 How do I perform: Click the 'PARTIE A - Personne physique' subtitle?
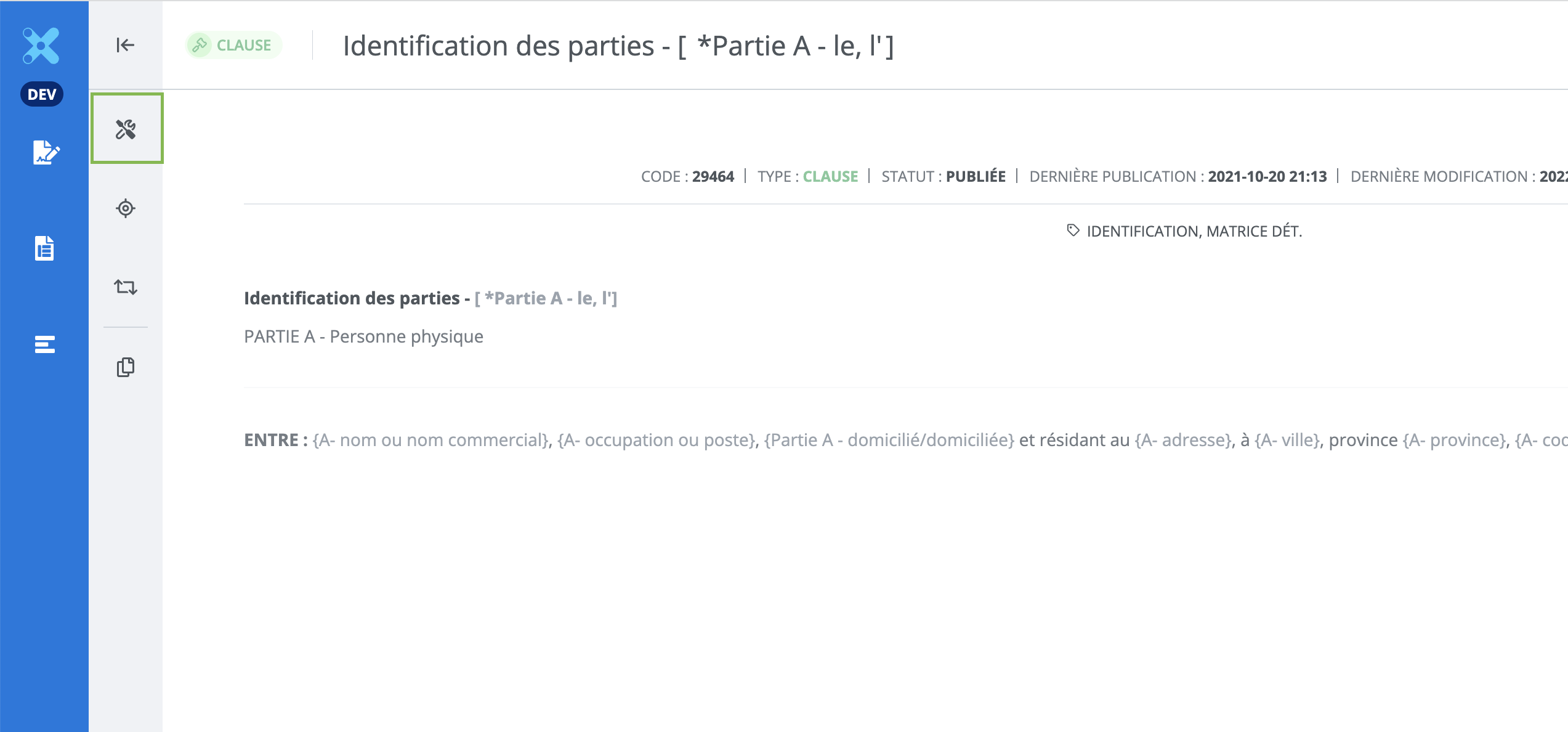point(363,336)
